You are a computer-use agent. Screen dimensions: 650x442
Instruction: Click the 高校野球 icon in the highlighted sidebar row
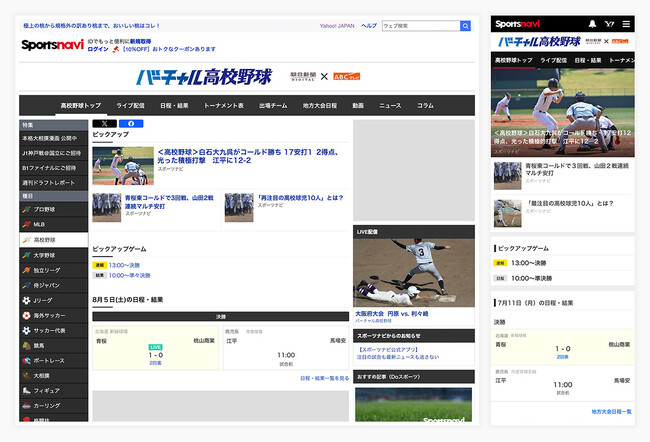click(x=27, y=240)
